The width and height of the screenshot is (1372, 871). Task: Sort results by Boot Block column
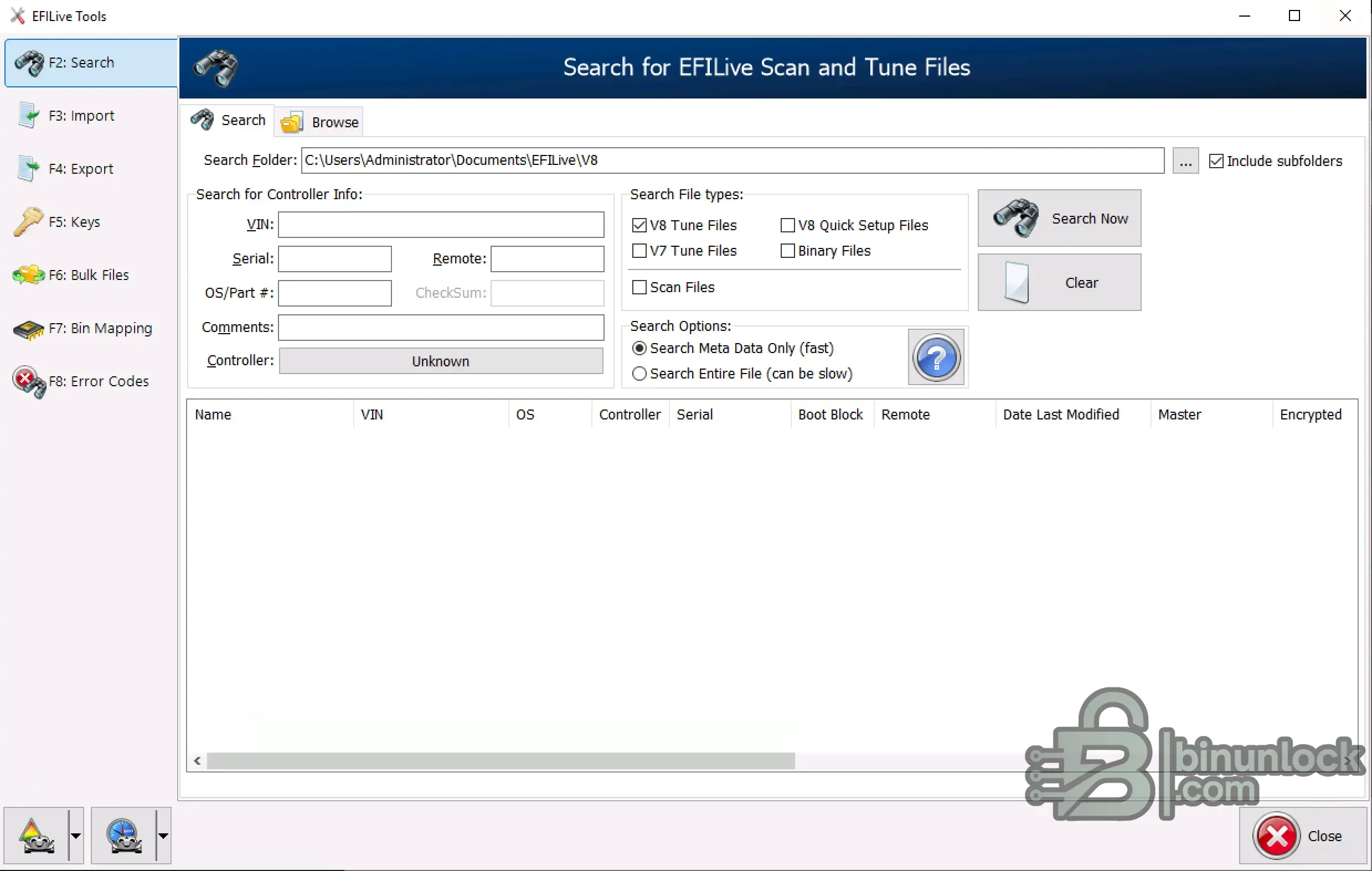(832, 414)
